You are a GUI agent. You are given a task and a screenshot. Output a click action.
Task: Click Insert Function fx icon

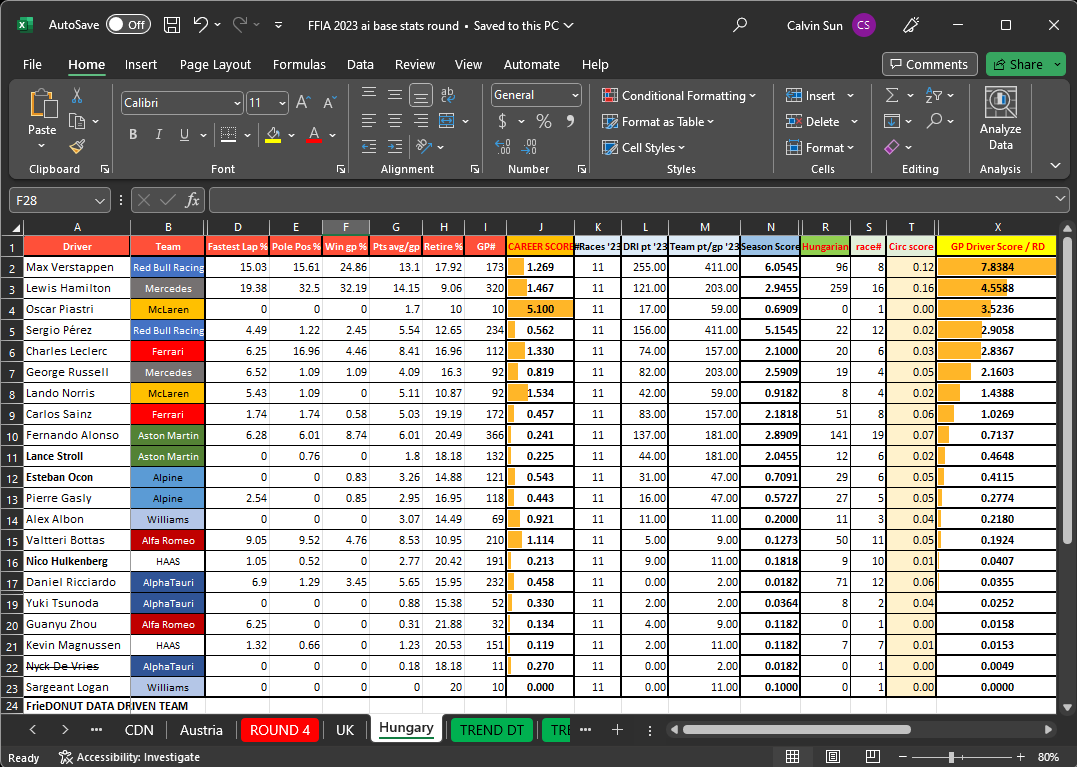pos(192,200)
